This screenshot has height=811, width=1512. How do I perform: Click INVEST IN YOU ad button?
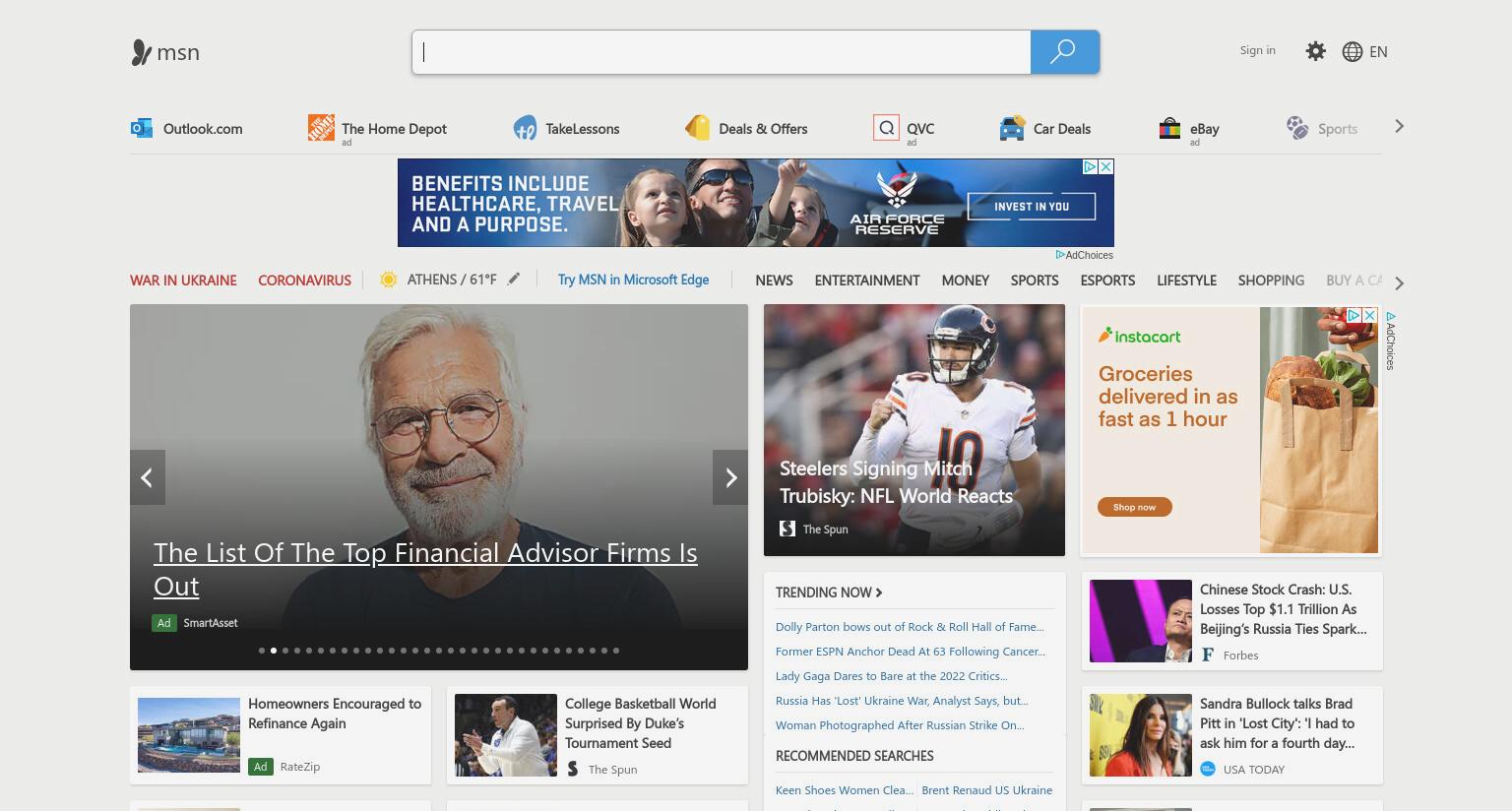click(1032, 207)
